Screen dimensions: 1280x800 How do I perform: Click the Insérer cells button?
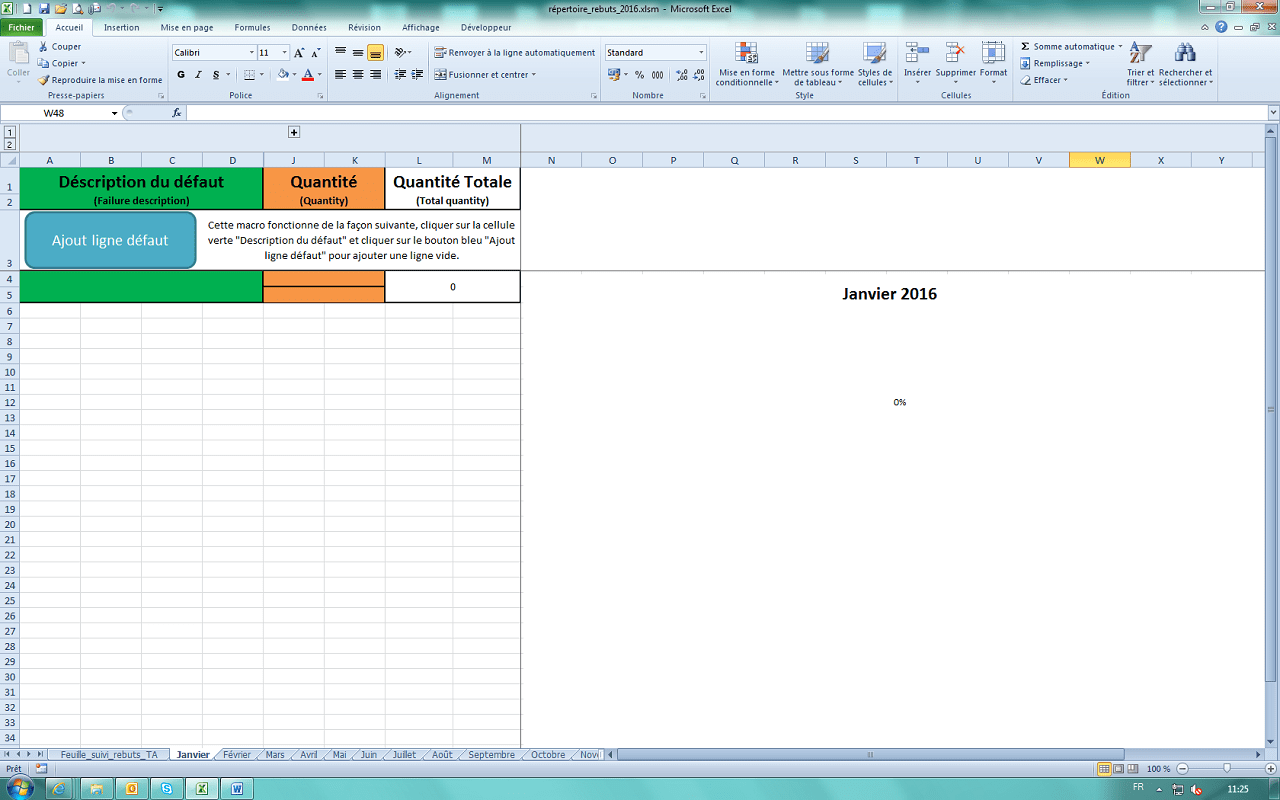tap(917, 65)
